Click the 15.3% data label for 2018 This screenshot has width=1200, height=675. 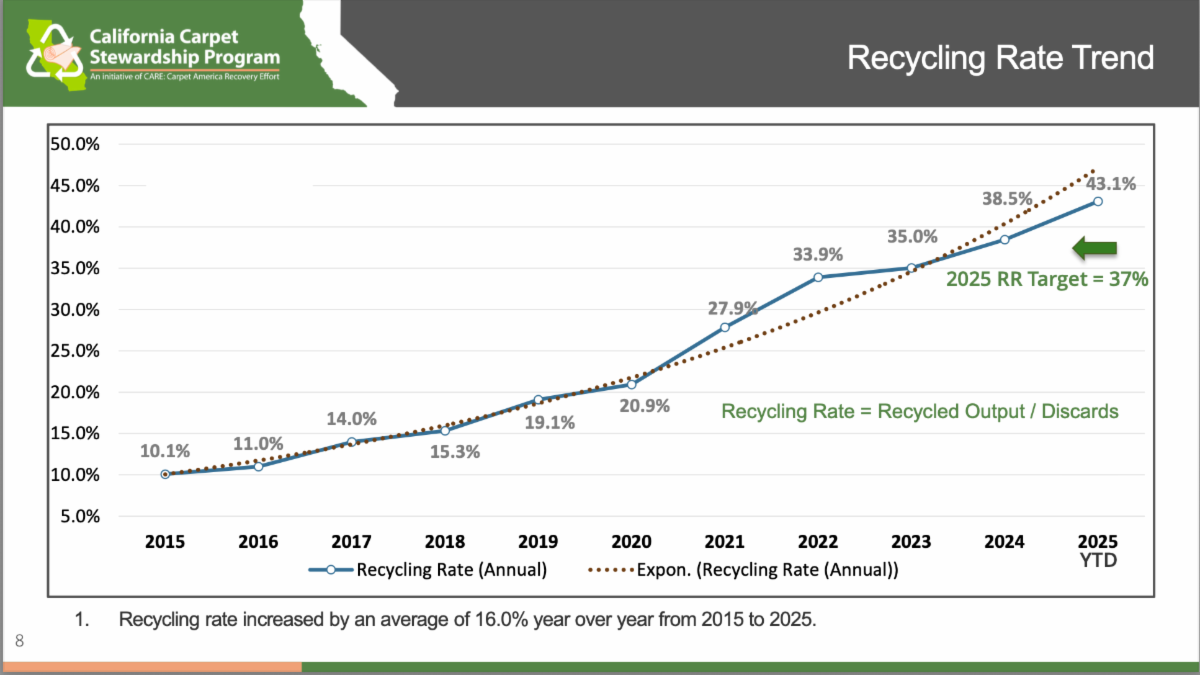[456, 451]
